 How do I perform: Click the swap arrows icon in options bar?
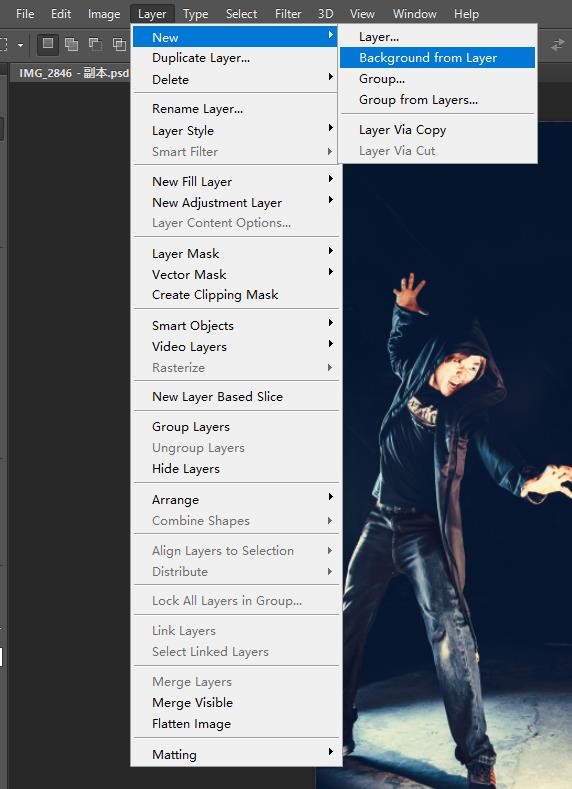click(557, 45)
